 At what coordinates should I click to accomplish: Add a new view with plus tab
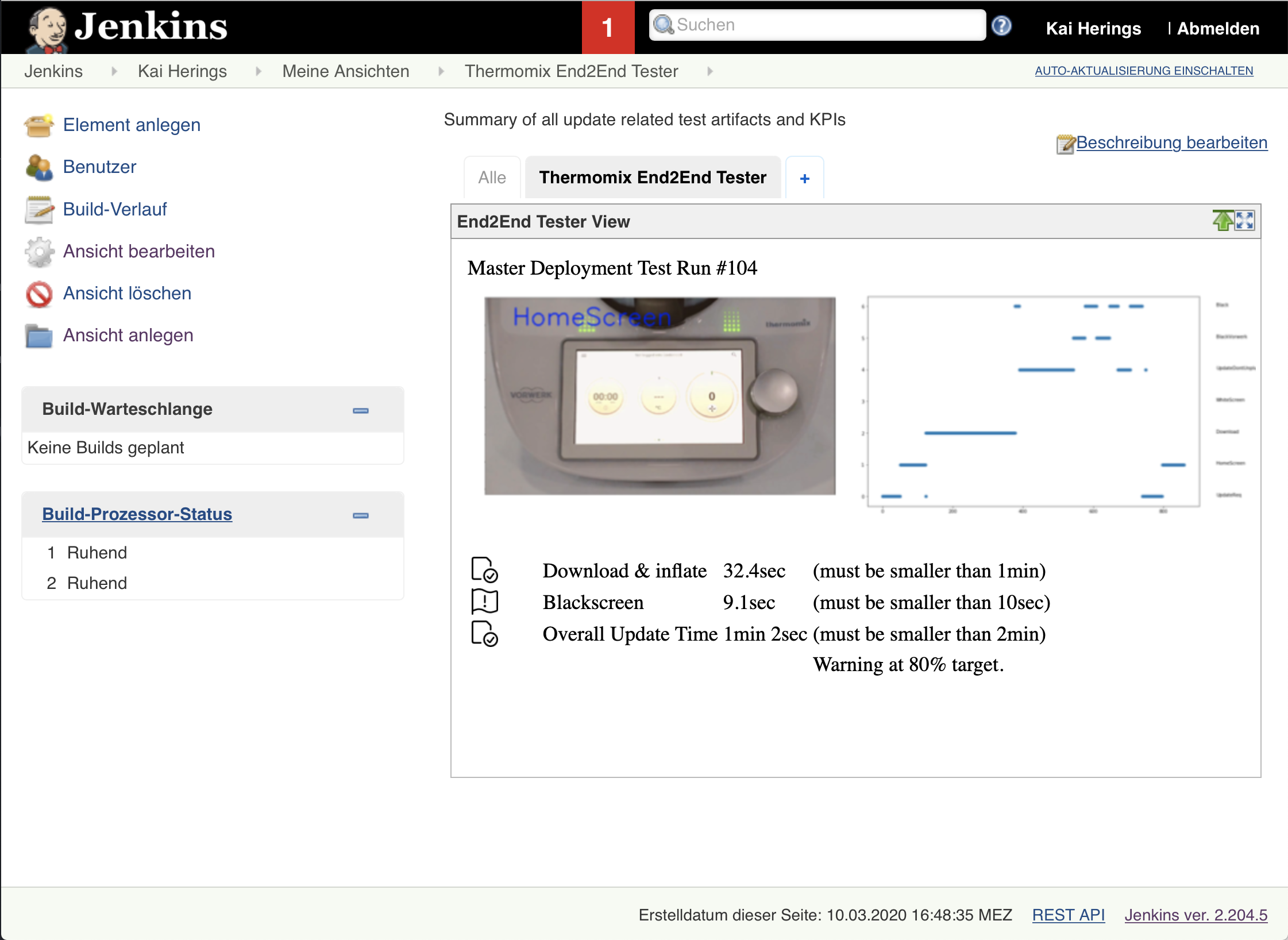(x=804, y=179)
